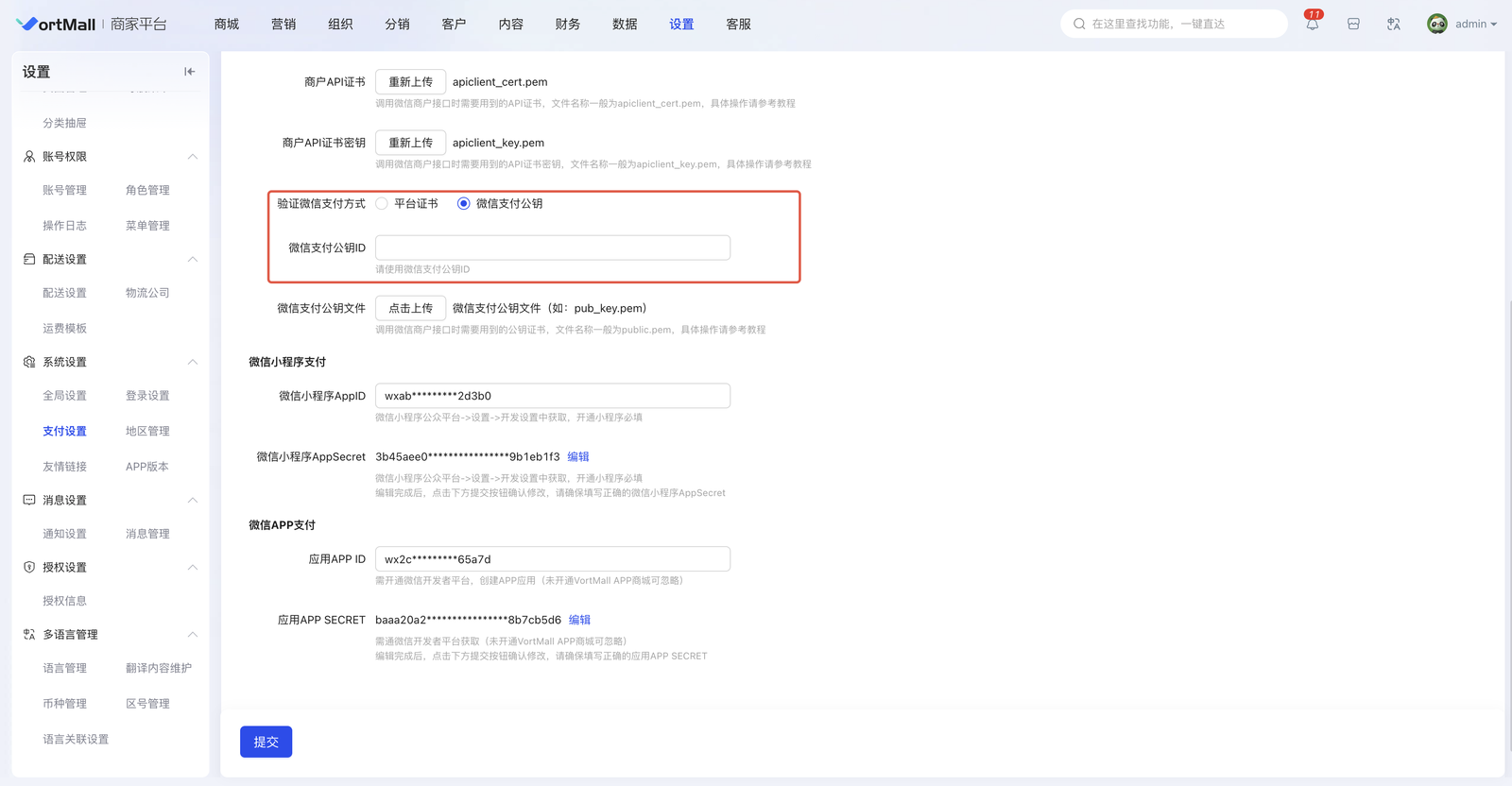Viewport: 1512px width, 786px height.
Task: Click the language translation icon in header
Action: click(x=1394, y=25)
